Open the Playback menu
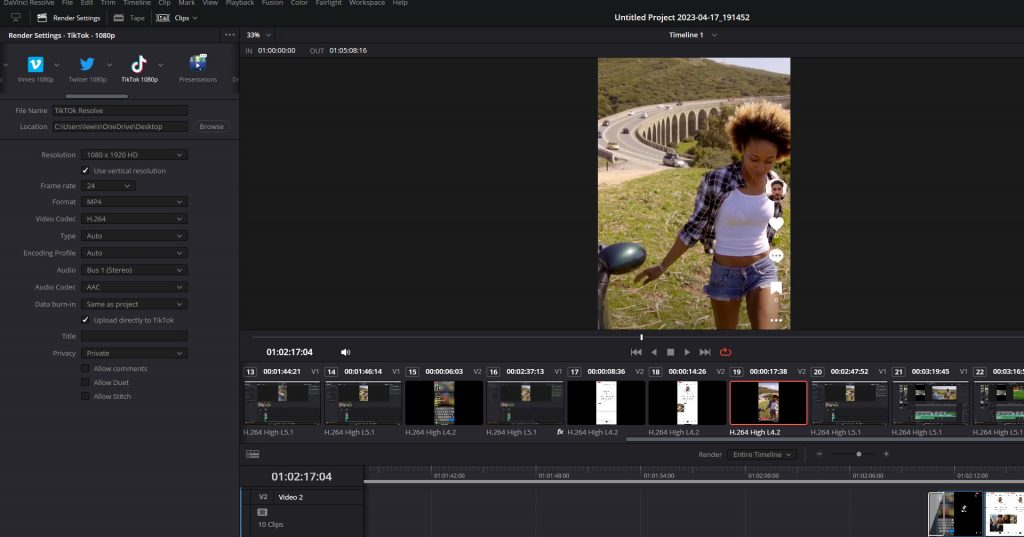 pyautogui.click(x=240, y=3)
